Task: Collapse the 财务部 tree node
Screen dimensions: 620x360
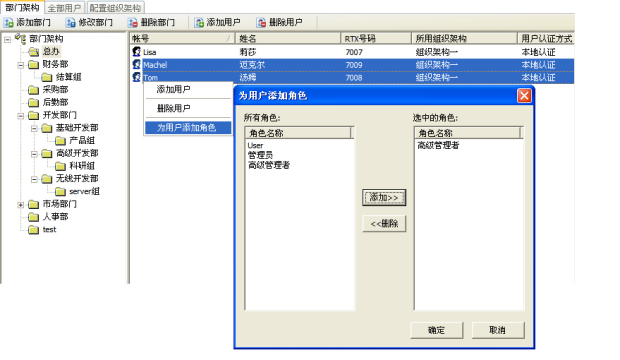Action: pyautogui.click(x=21, y=64)
